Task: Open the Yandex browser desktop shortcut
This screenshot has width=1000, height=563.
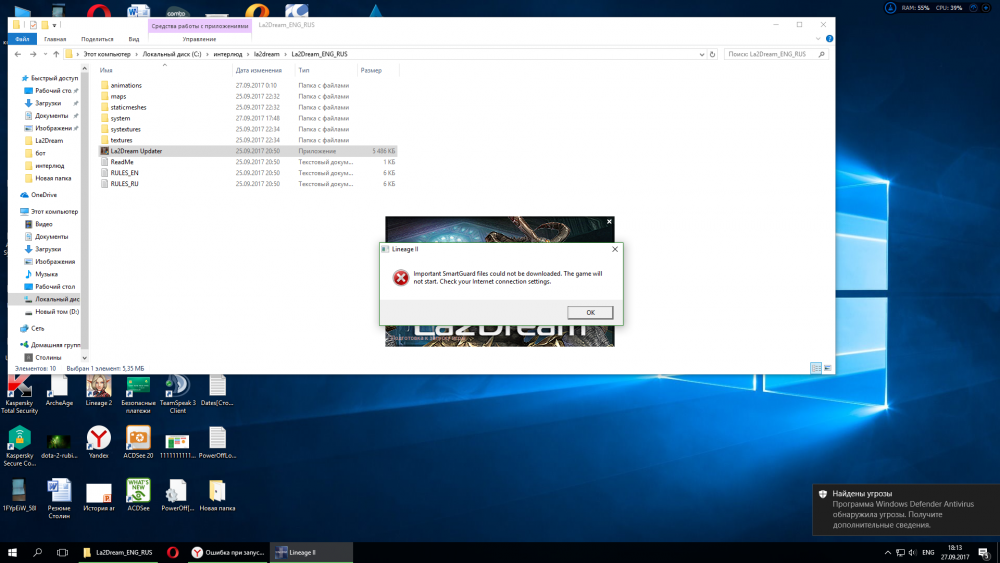Action: click(x=98, y=438)
